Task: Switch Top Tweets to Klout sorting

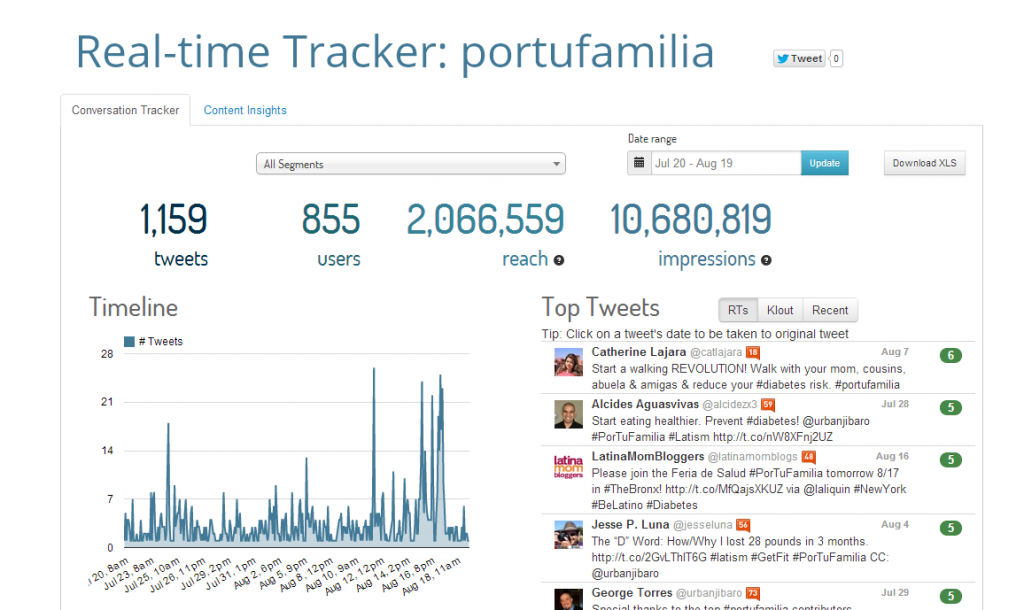Action: coord(780,310)
